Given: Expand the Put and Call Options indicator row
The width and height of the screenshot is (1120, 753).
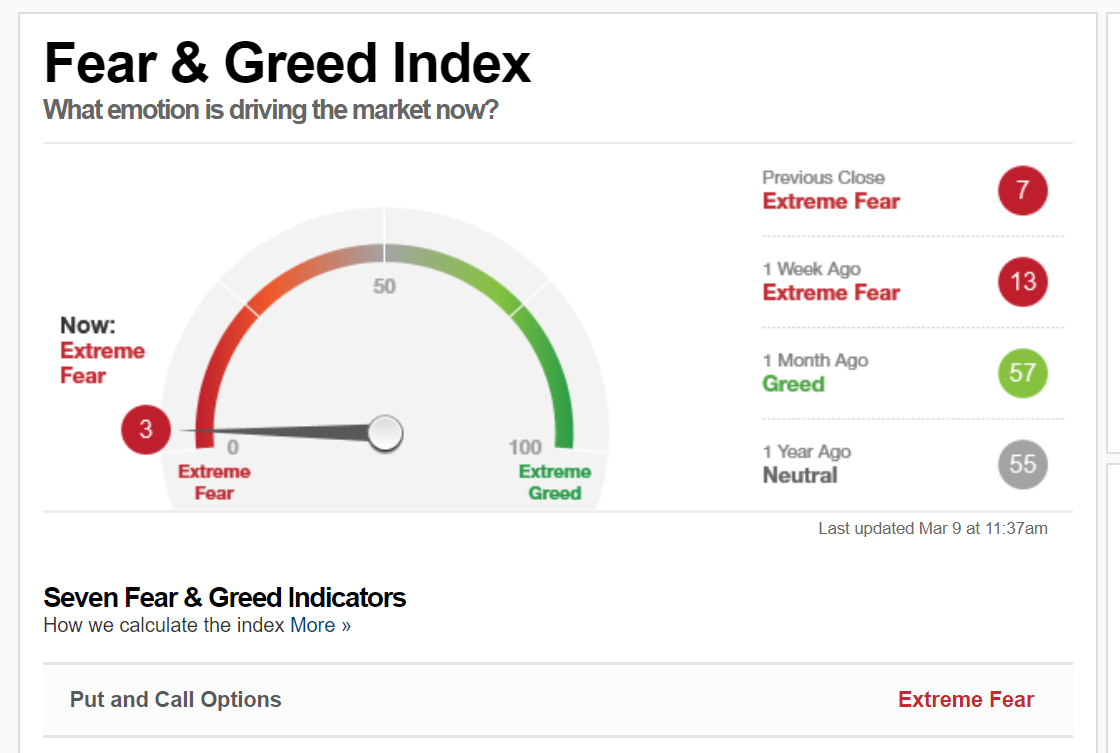Looking at the screenshot, I should click(175, 699).
